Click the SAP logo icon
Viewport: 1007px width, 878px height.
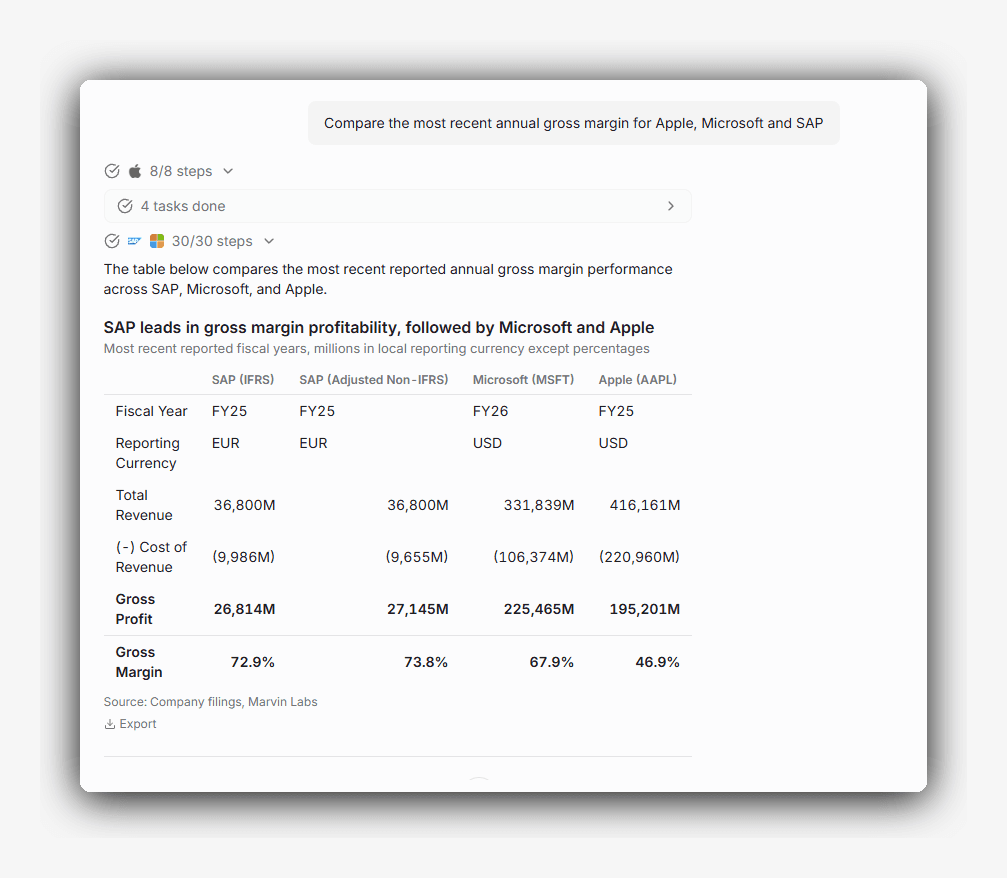point(134,241)
